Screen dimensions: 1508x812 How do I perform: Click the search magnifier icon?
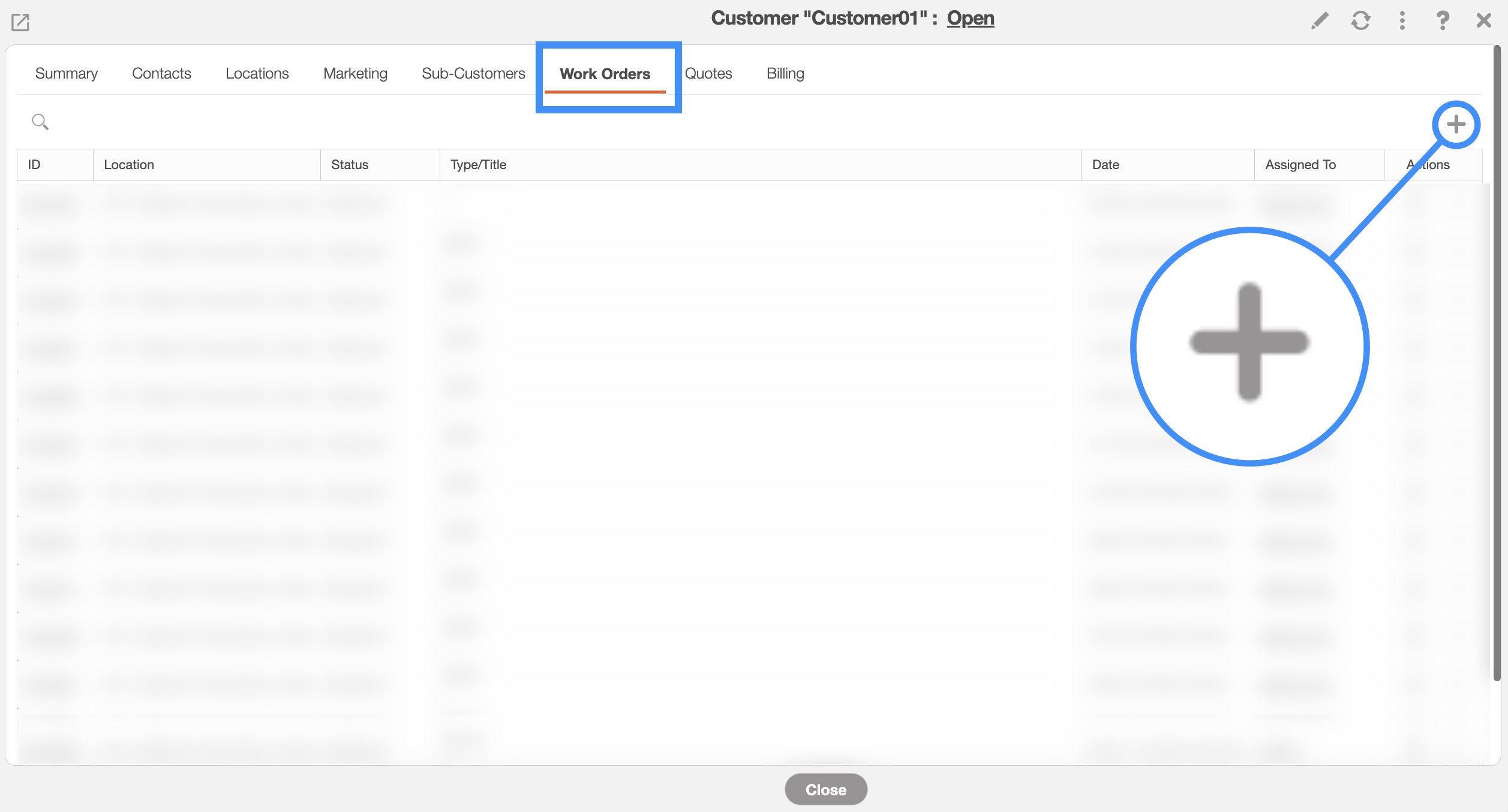(x=40, y=122)
